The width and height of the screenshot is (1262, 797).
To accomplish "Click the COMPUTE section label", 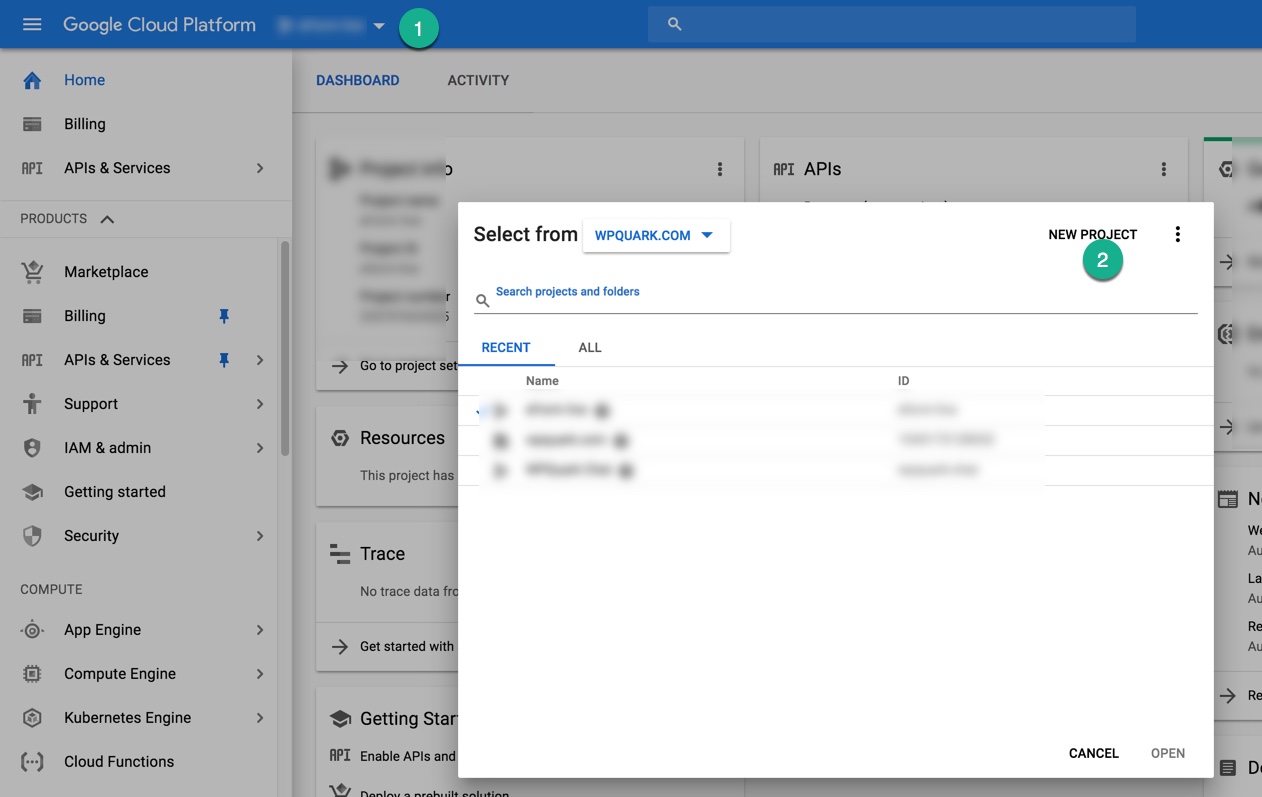I will point(51,590).
